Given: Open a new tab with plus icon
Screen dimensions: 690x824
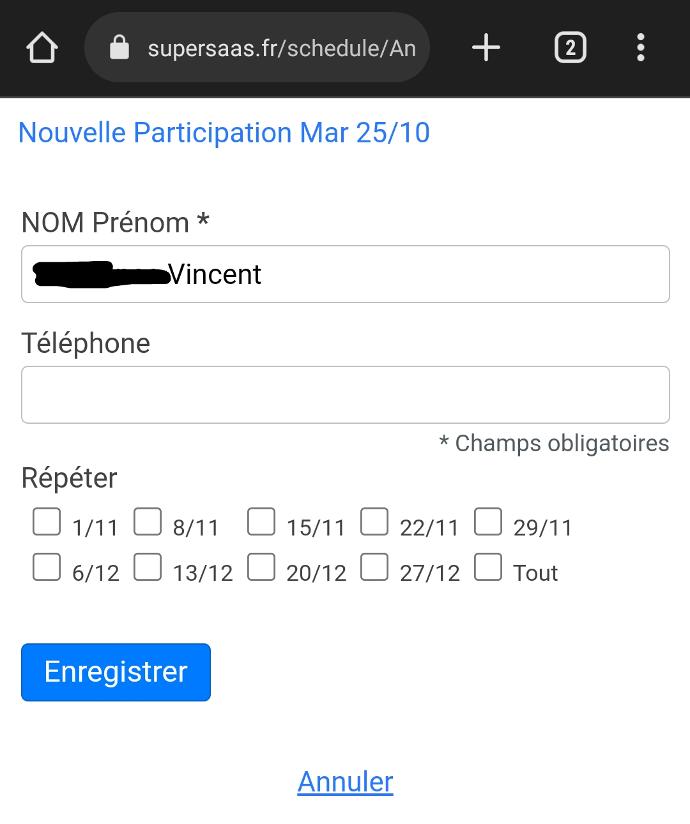Looking at the screenshot, I should [x=486, y=47].
